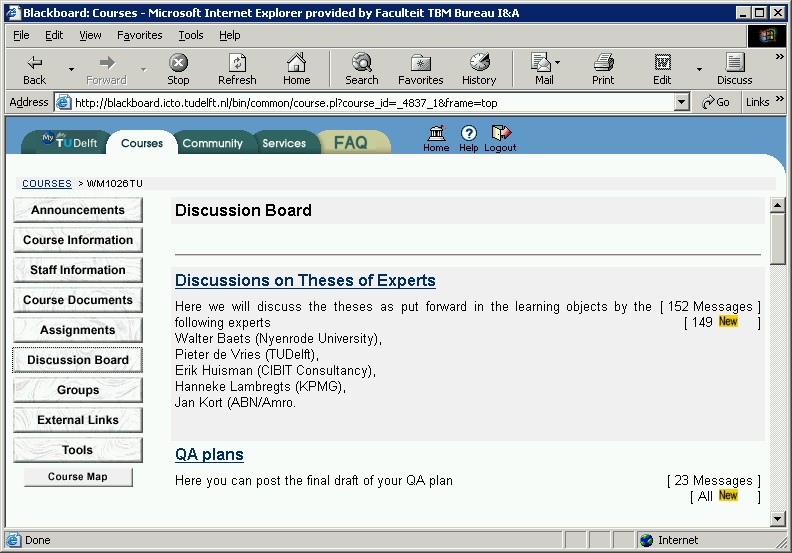Open the Favorites toolbar icon
The image size is (792, 553).
pyautogui.click(x=420, y=69)
